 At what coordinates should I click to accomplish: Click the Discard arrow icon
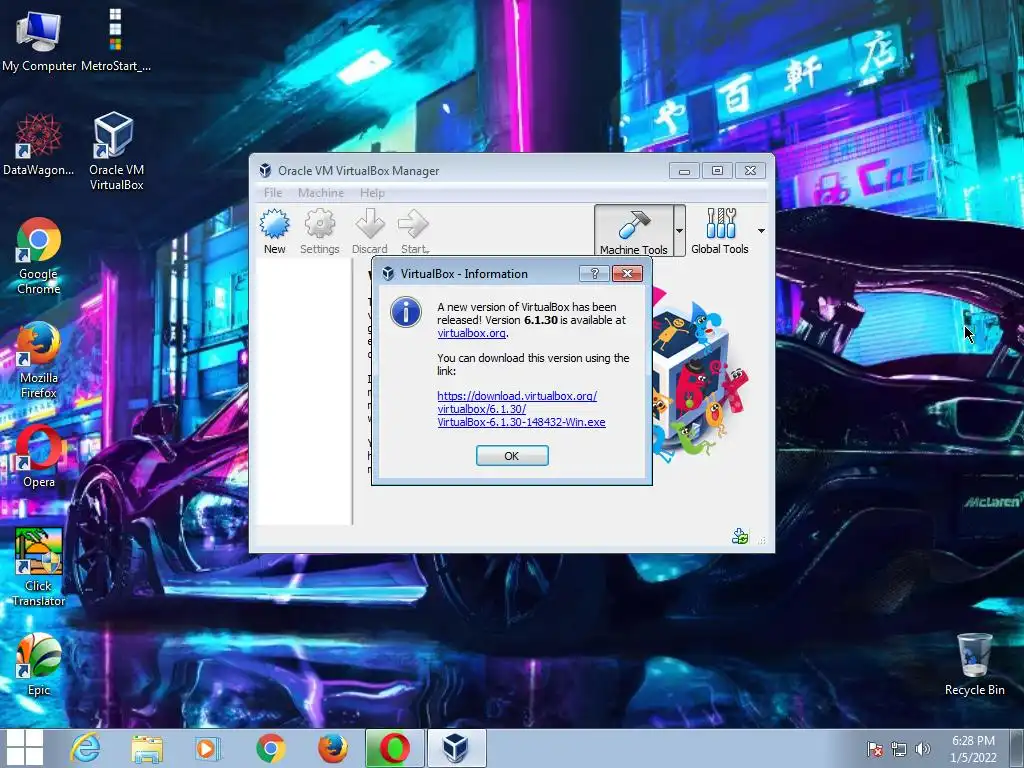point(370,231)
